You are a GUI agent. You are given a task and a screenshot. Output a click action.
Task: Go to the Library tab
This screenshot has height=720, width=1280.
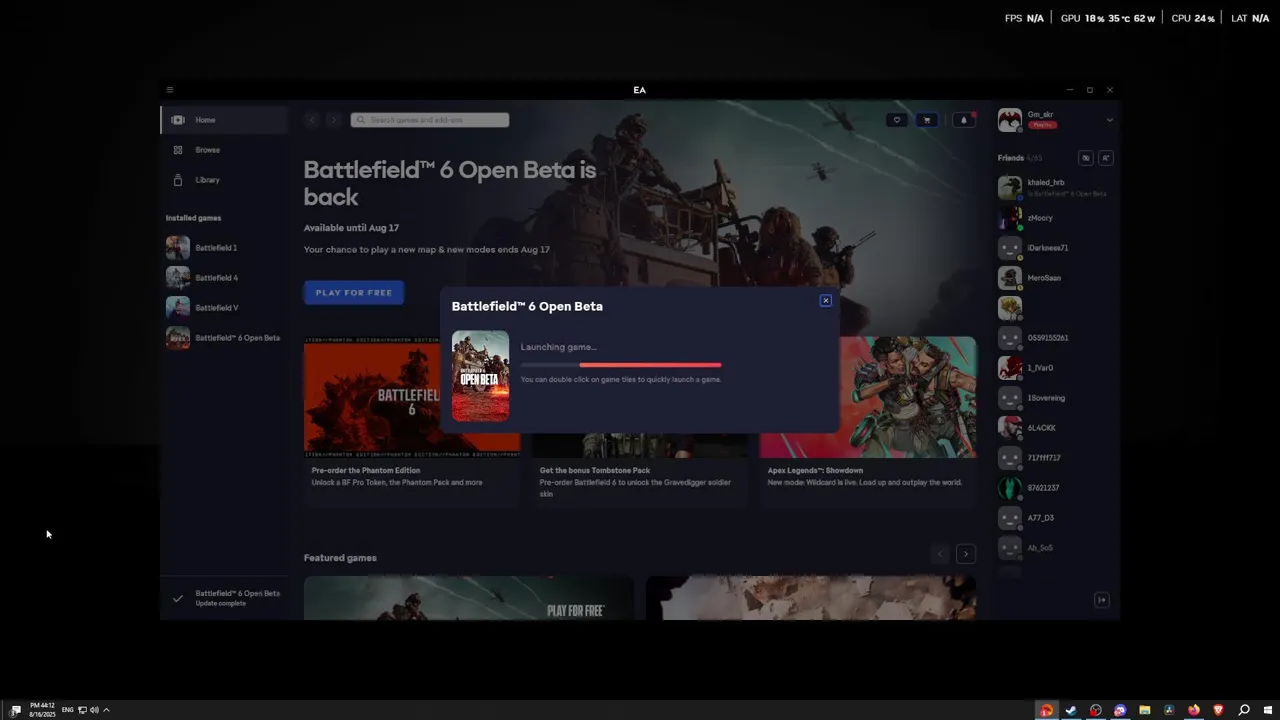point(225,180)
